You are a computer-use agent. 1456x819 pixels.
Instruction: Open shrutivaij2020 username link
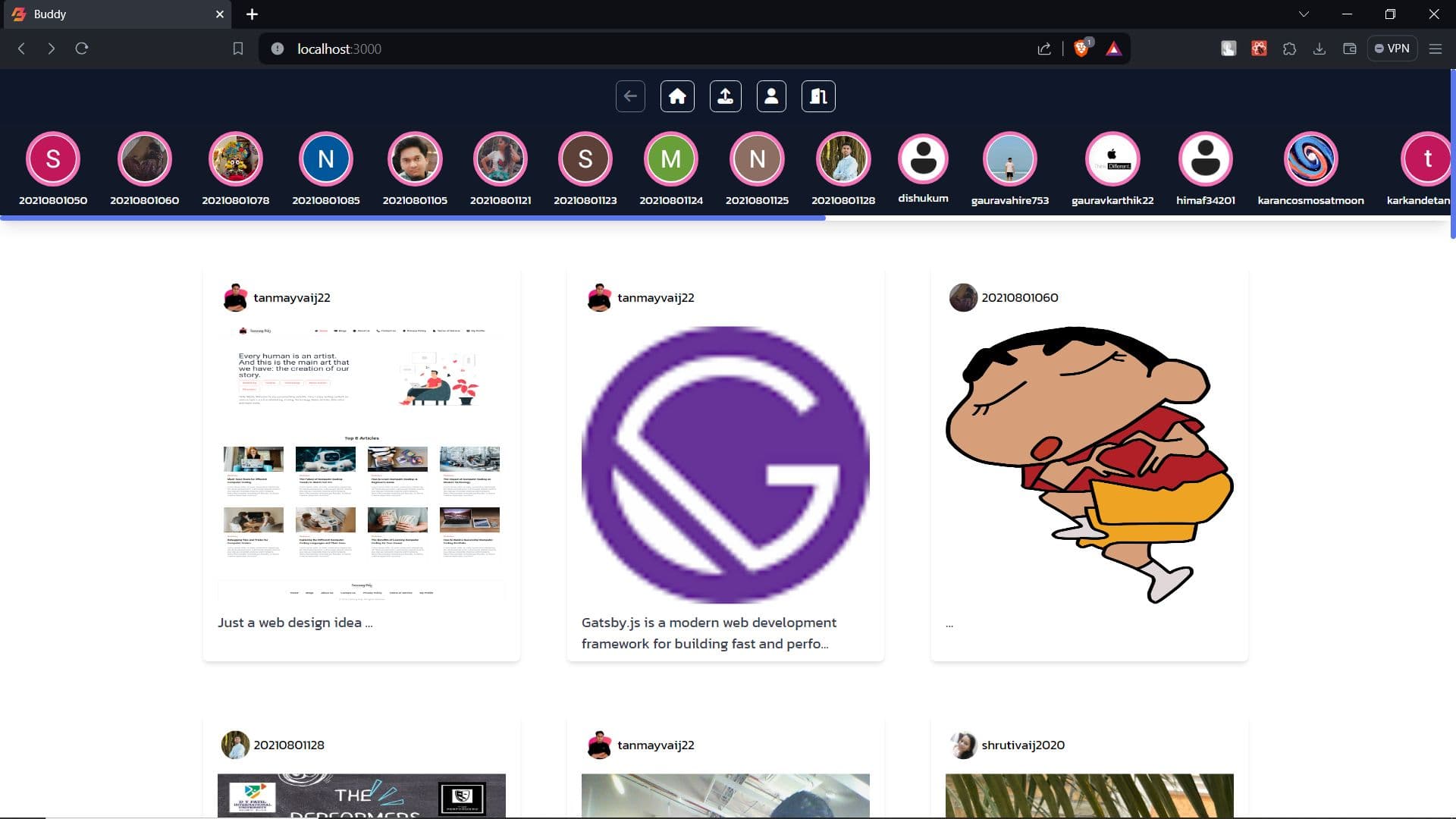click(1023, 745)
